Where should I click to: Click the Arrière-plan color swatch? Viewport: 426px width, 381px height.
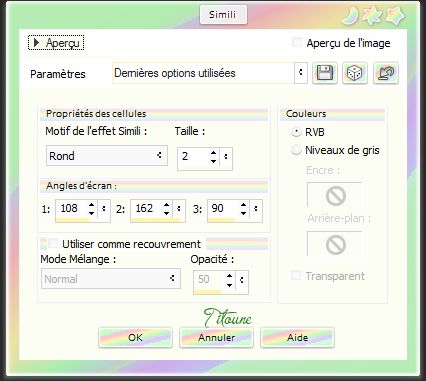coord(335,244)
